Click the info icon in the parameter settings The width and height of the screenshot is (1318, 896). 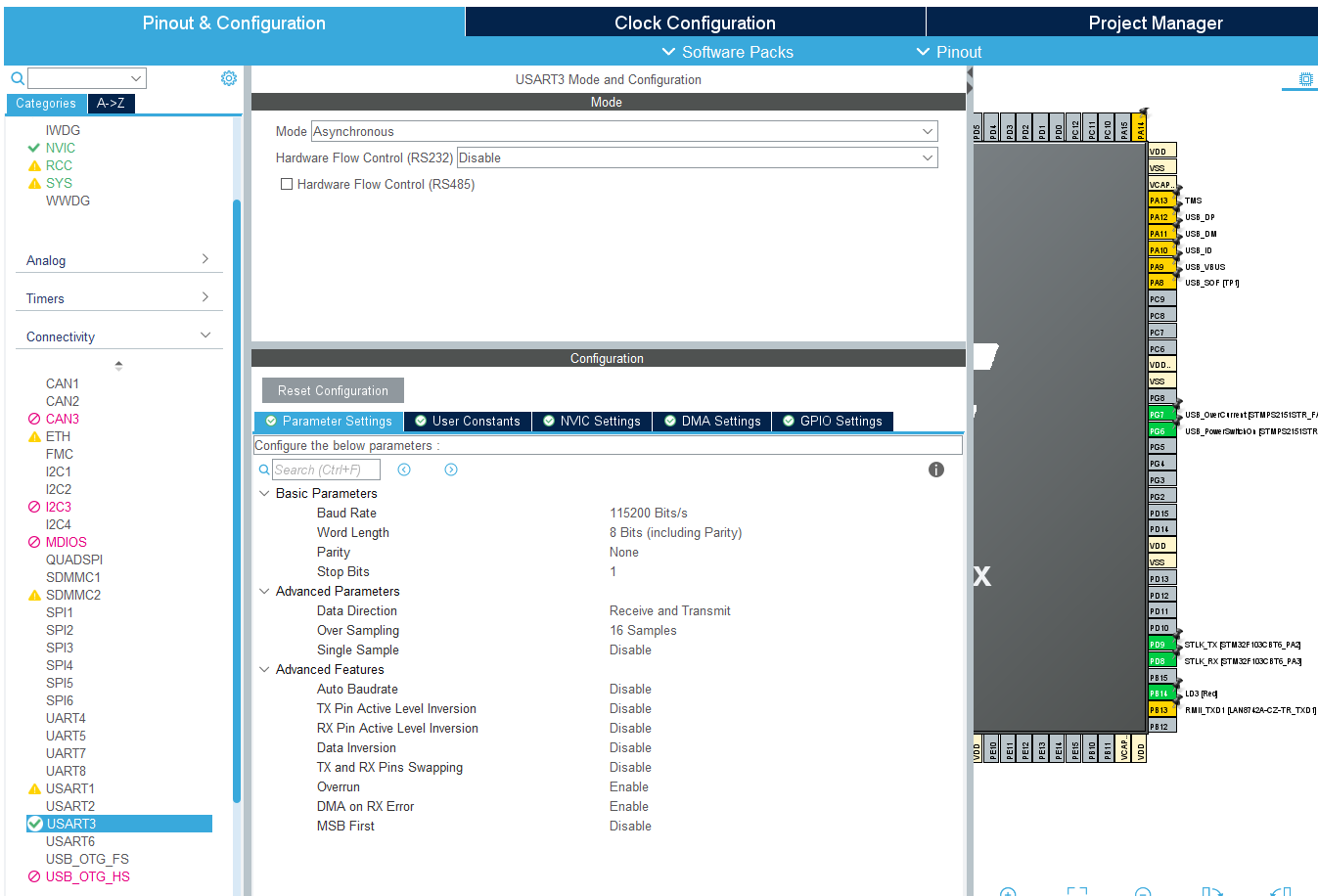pyautogui.click(x=936, y=470)
